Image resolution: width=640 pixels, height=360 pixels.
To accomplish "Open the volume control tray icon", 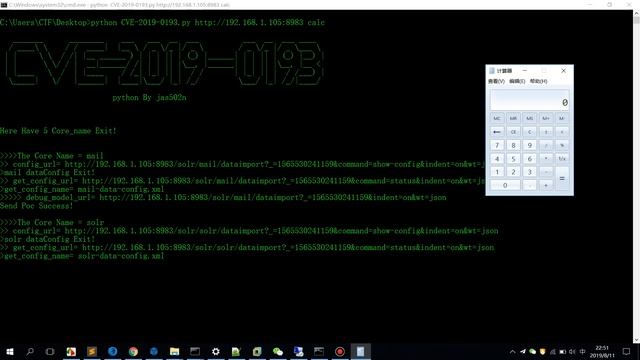I will [572, 351].
